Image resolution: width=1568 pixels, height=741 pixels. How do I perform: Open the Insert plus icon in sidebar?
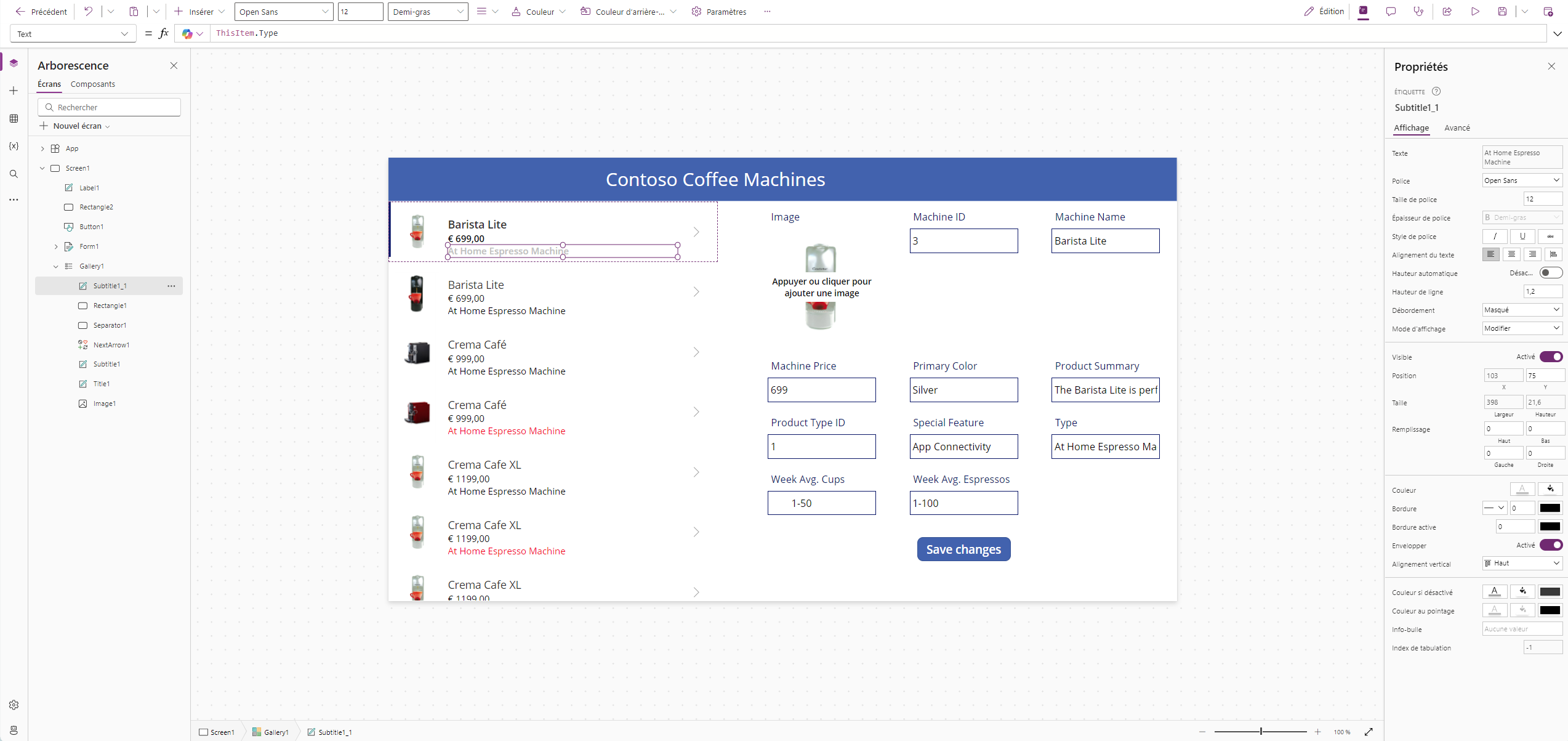pos(14,91)
